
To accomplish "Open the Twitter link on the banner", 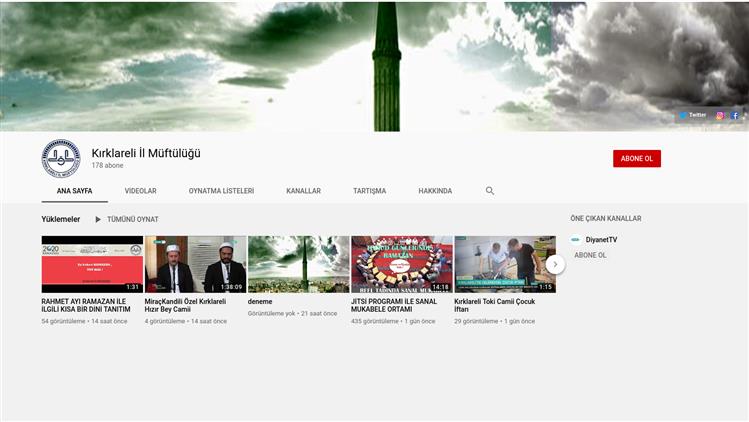I will pyautogui.click(x=693, y=115).
